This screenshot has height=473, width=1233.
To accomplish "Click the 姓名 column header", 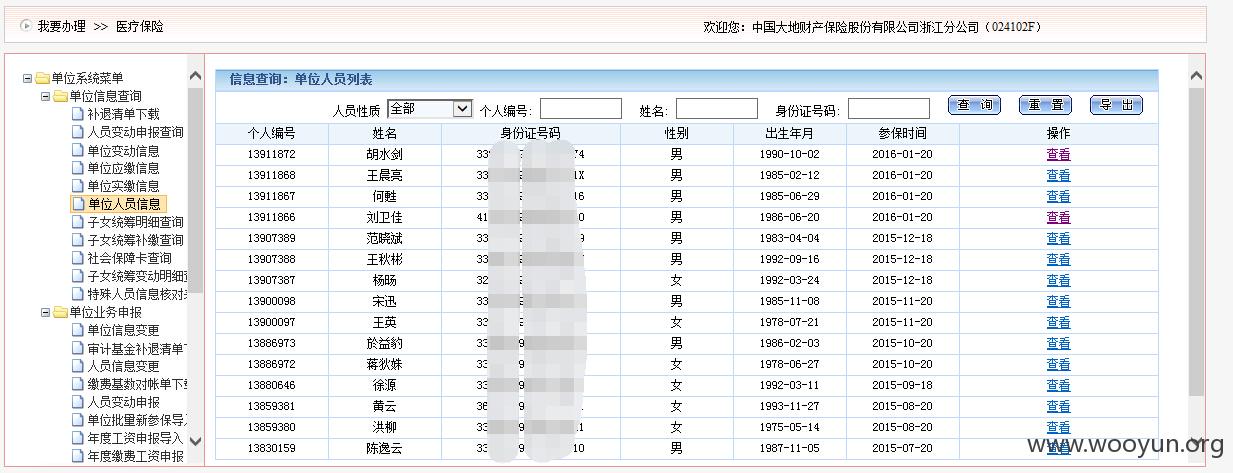I will click(385, 133).
